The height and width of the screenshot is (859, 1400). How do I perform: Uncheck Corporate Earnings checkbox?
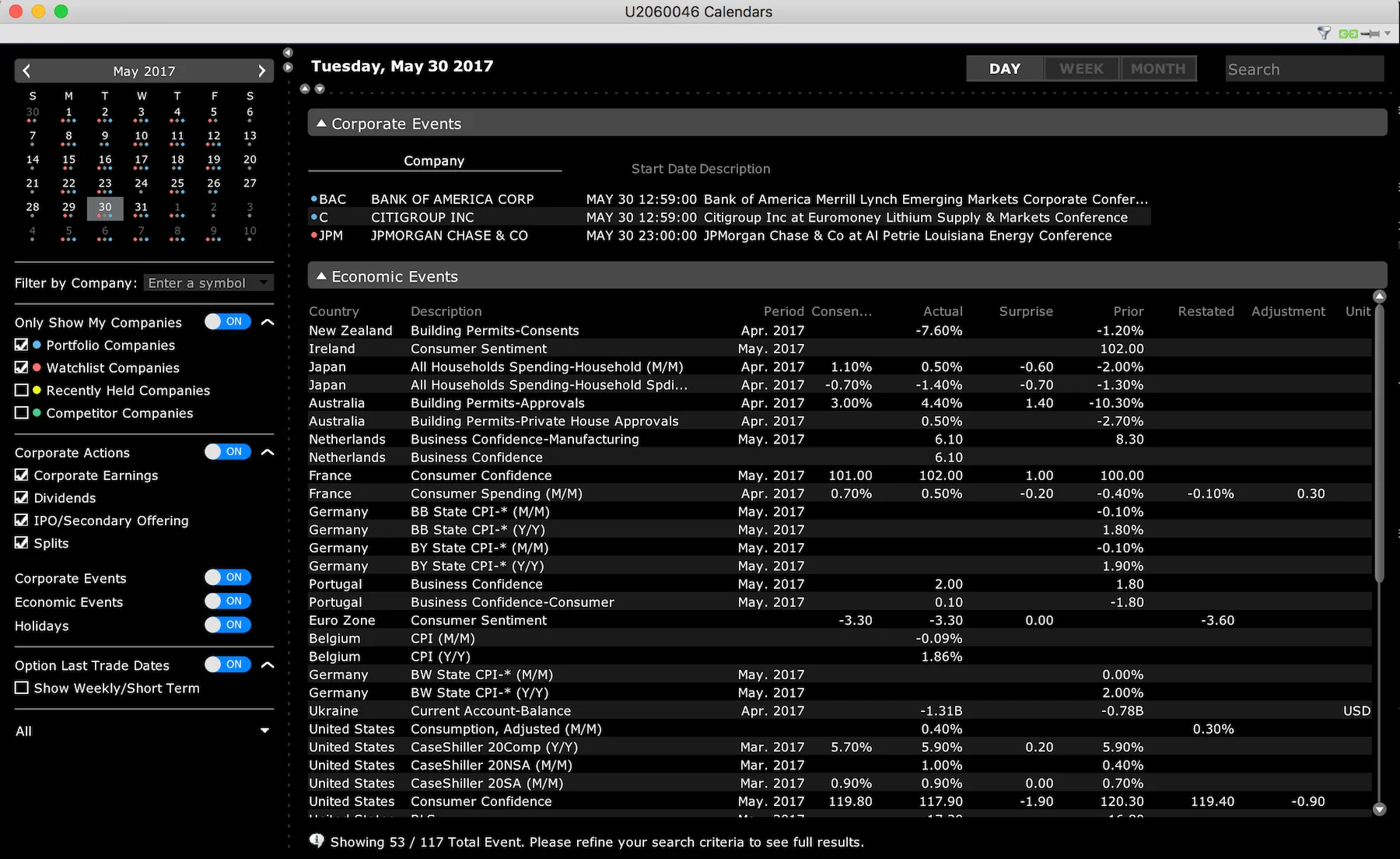pos(22,475)
